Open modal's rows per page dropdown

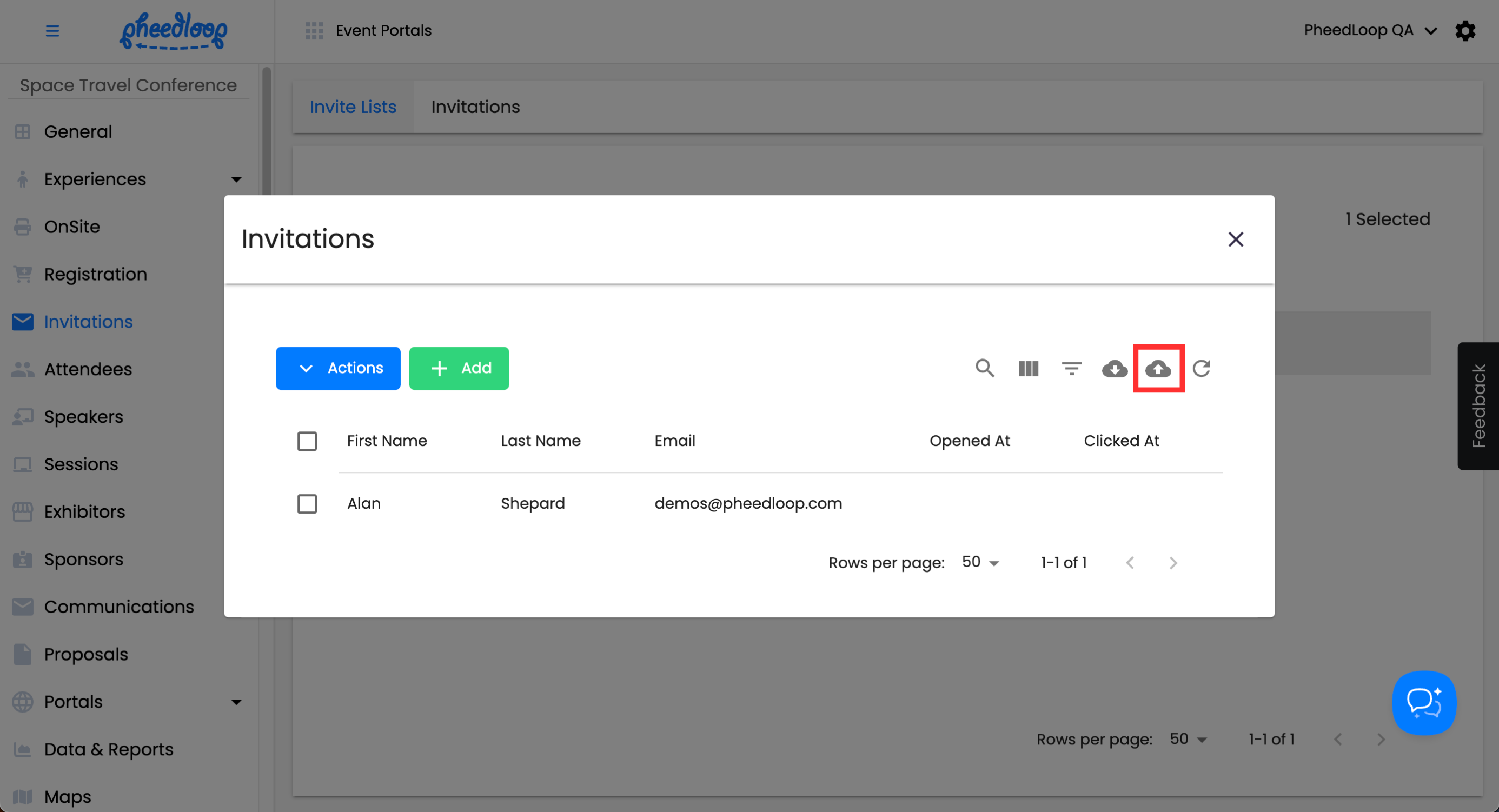coord(980,562)
